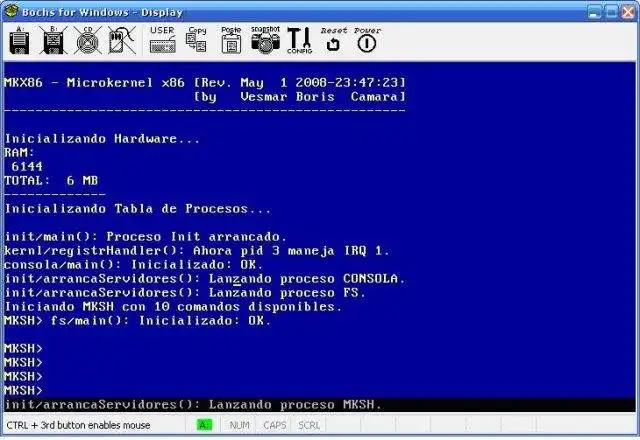640x440 pixels.
Task: Click 'Iniciando MKSH con 10 comandos' line
Action: click(173, 307)
